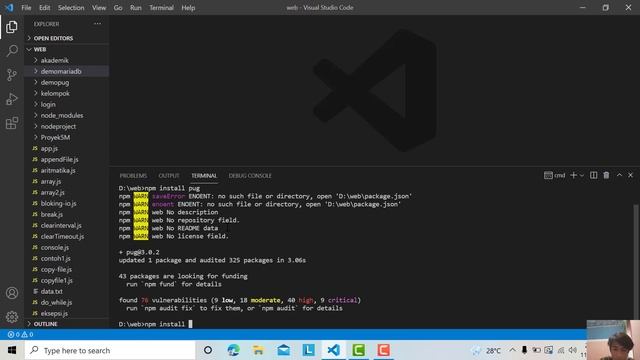Screen dimensions: 640x360
Task: Expand the demopug folder
Action: [67, 82]
